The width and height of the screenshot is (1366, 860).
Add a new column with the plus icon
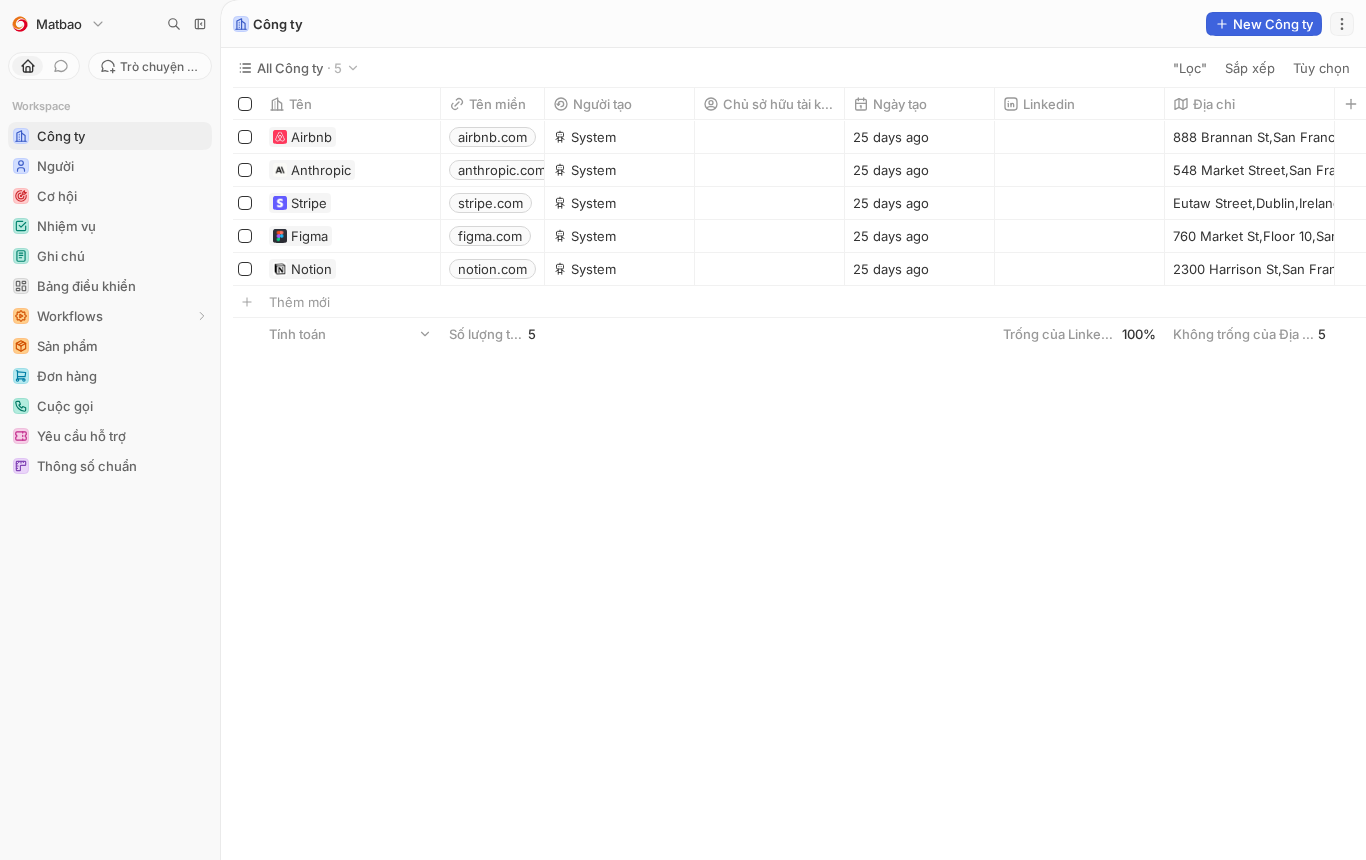[x=1351, y=104]
